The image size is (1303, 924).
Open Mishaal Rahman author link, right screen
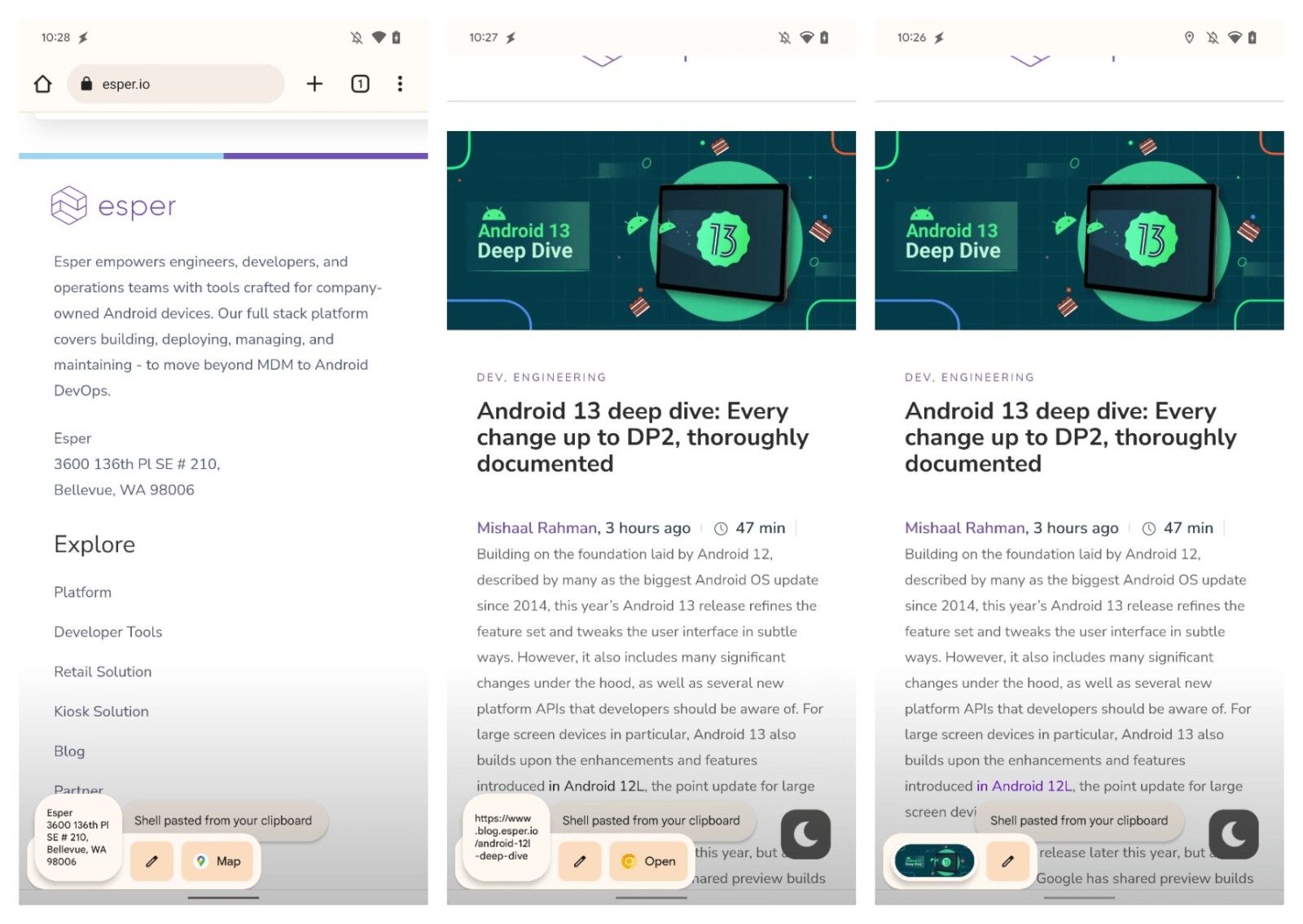(x=965, y=528)
